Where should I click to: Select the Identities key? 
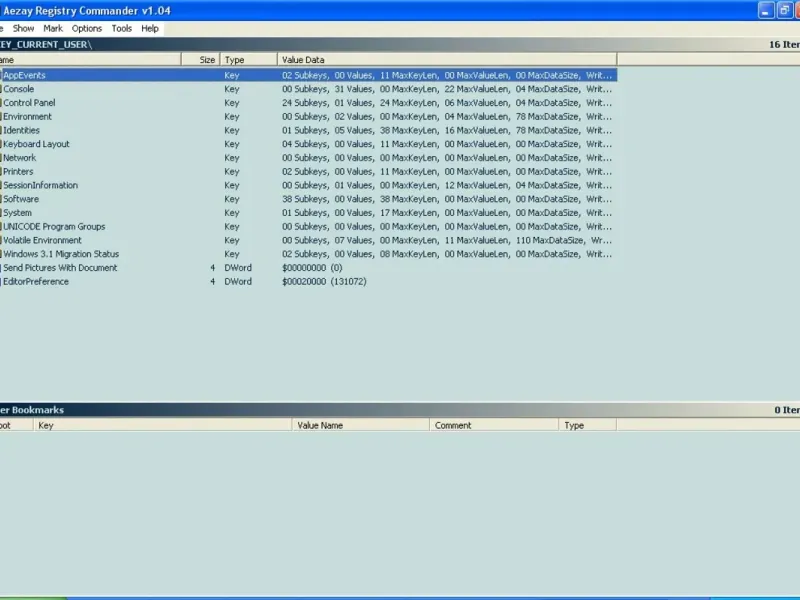21,130
